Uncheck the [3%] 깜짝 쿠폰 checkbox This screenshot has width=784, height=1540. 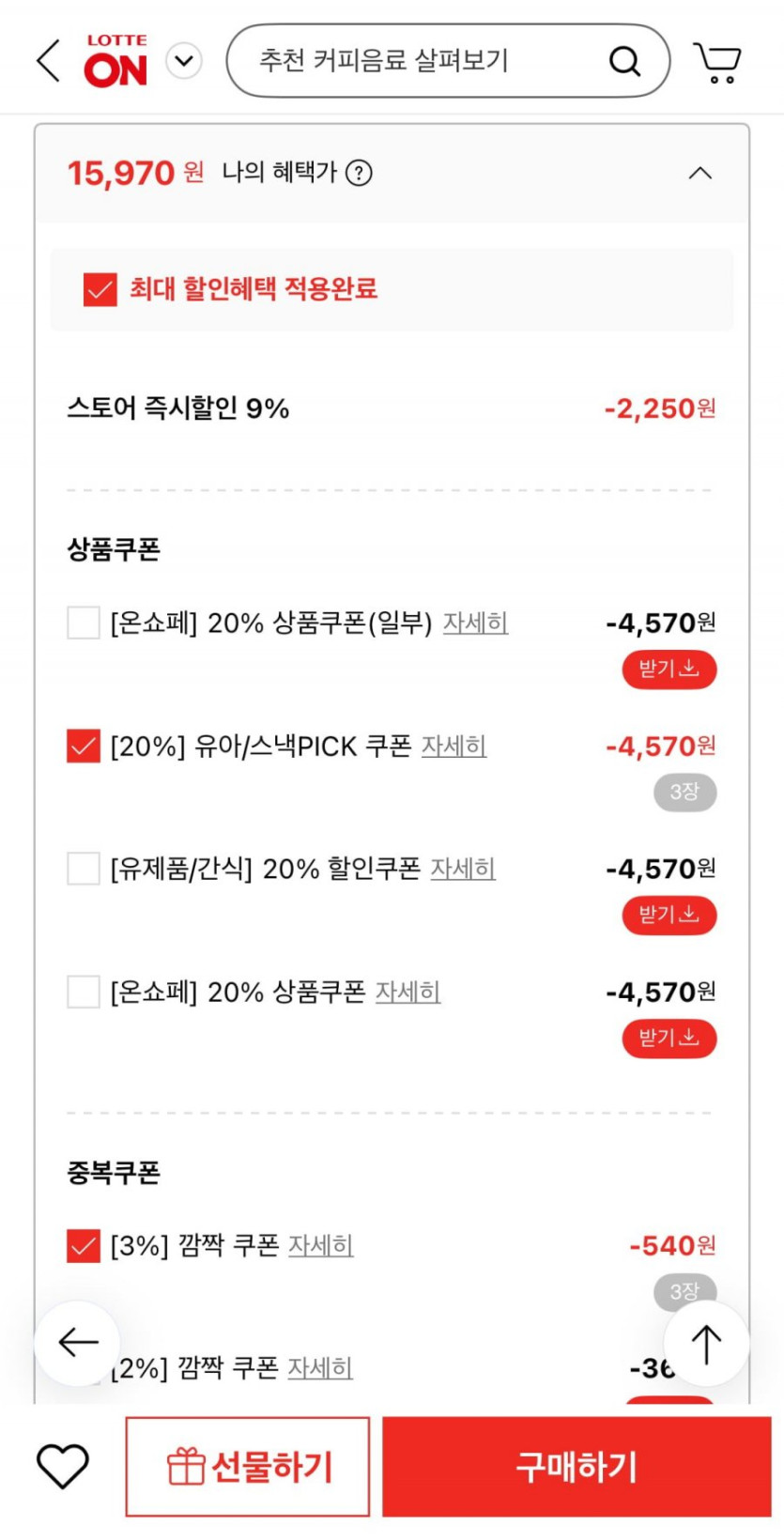[x=84, y=1246]
